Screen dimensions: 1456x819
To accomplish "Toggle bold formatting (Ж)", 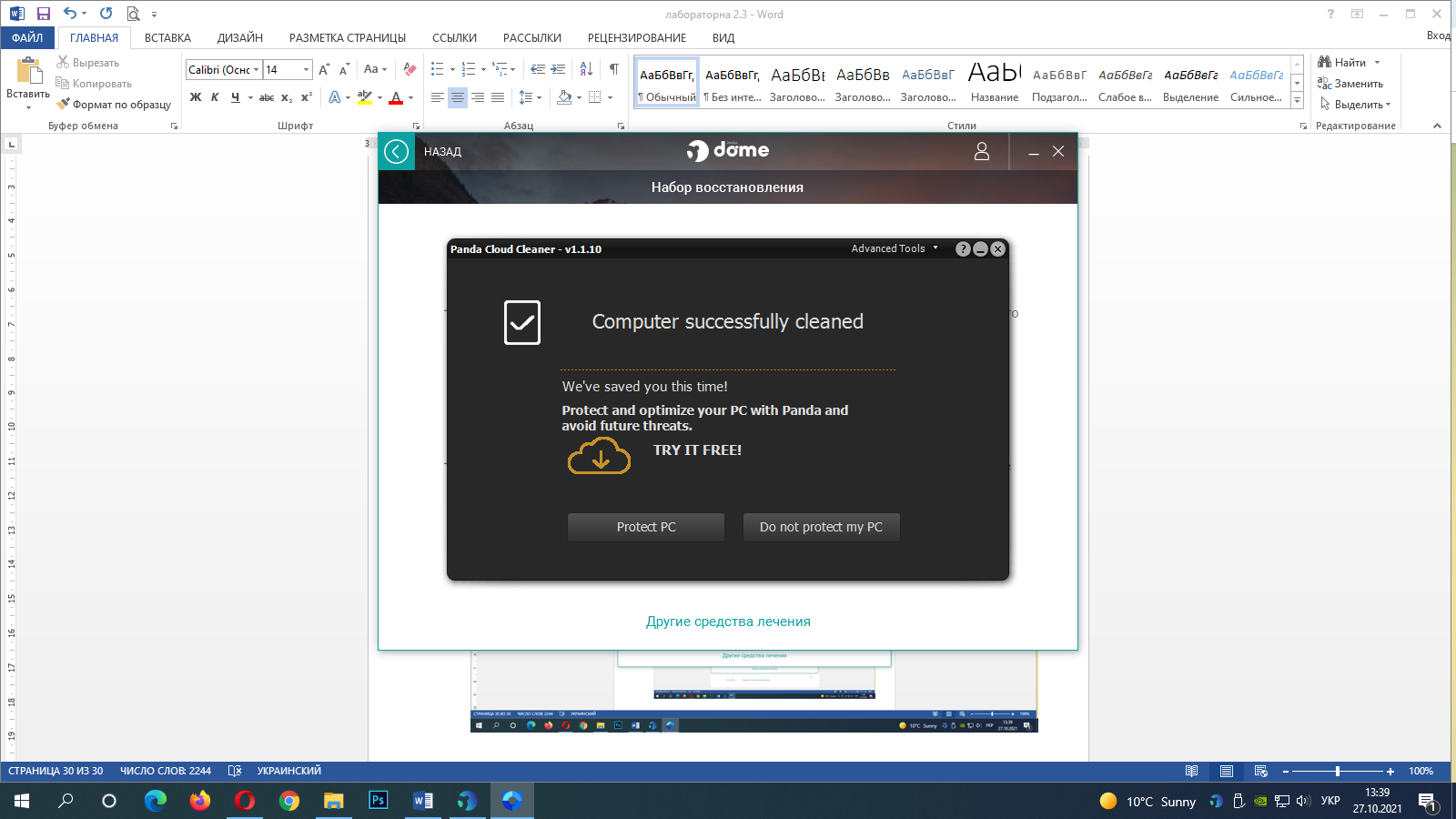I will tap(195, 97).
